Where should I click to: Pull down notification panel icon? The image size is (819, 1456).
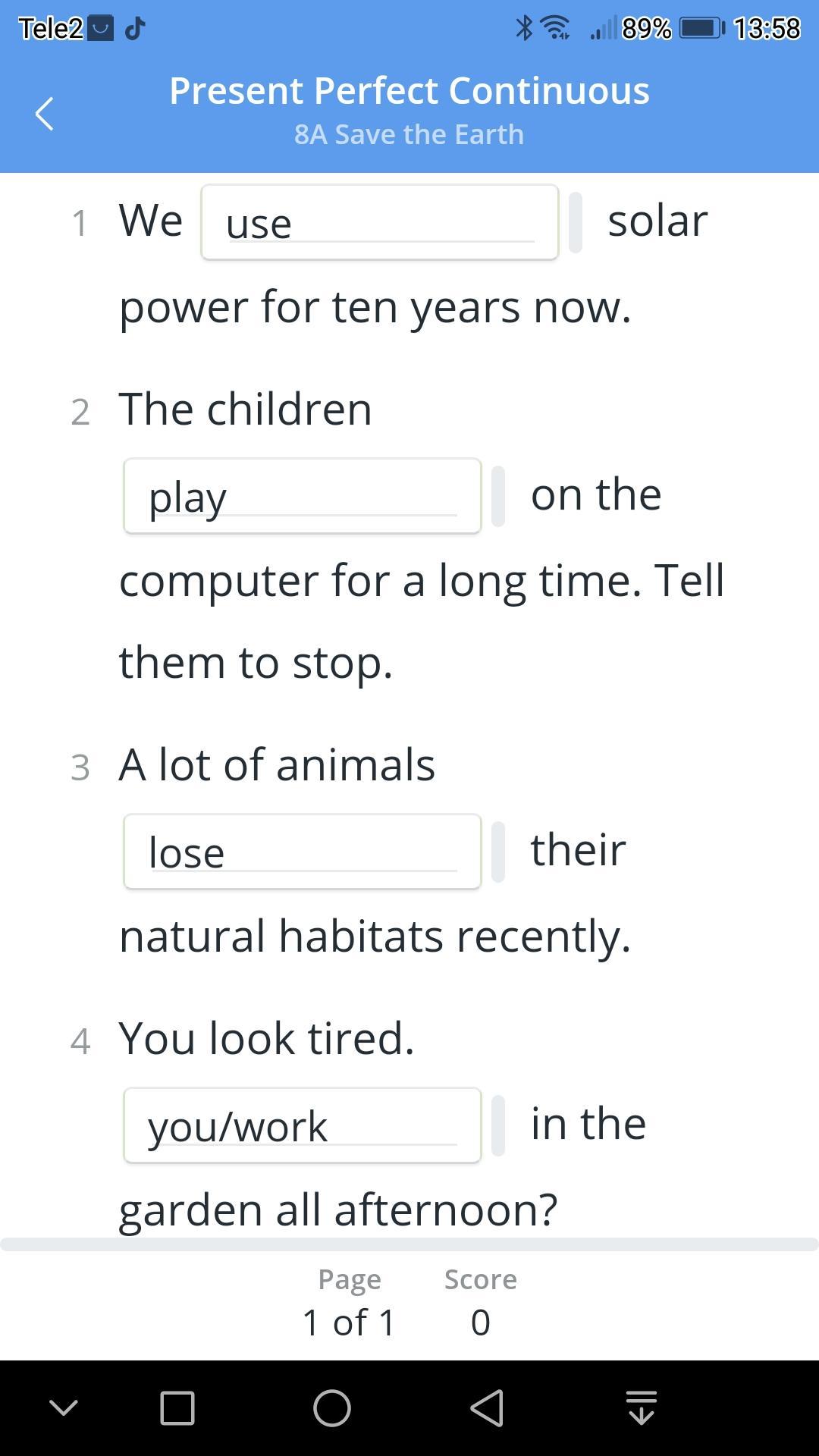pos(641,1408)
